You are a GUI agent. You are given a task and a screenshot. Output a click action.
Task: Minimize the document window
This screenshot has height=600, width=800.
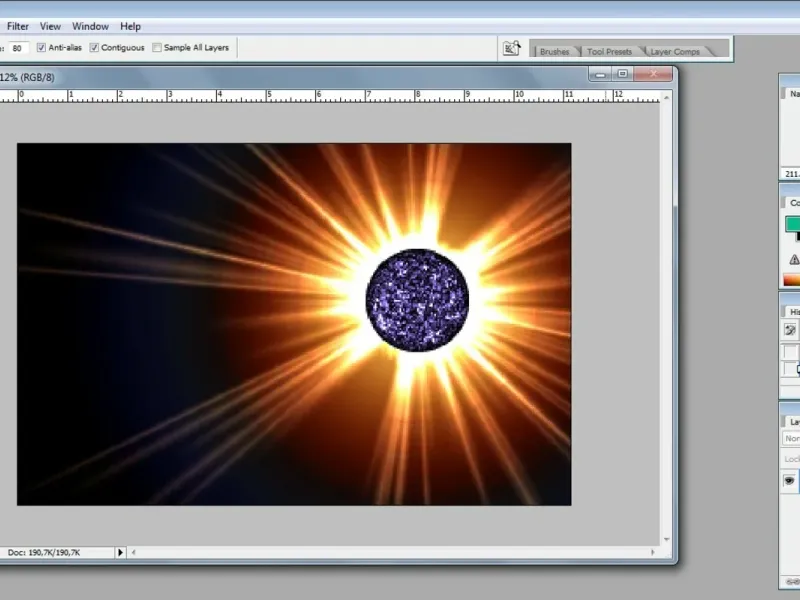pos(601,74)
